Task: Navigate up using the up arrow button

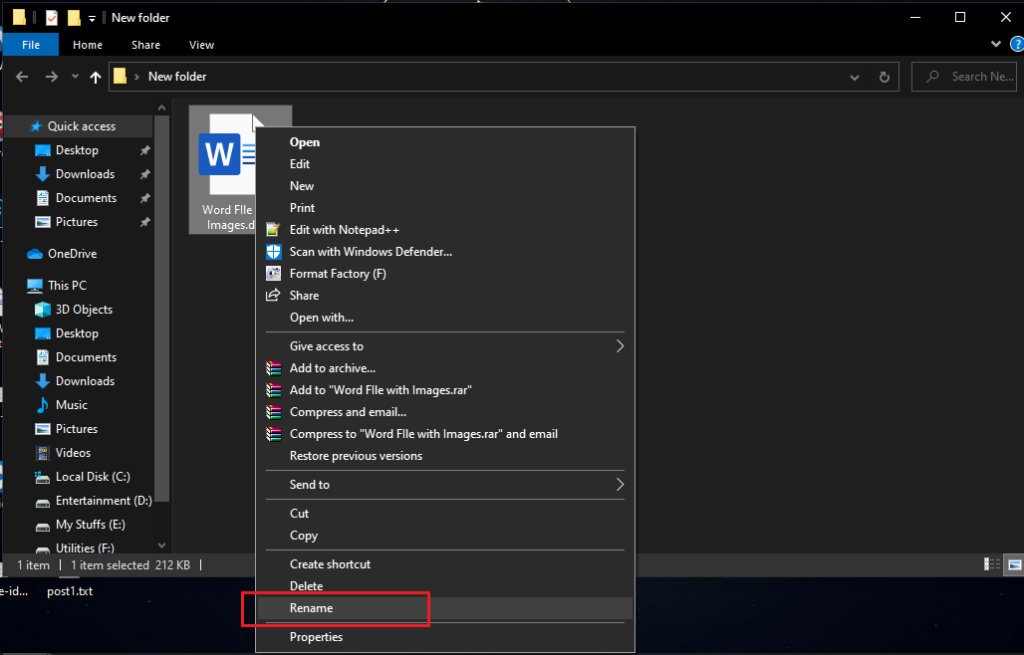Action: coord(95,76)
